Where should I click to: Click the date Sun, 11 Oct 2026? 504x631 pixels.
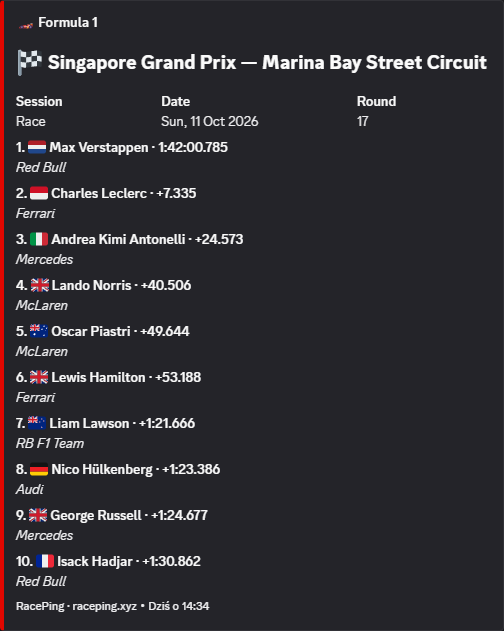point(210,122)
